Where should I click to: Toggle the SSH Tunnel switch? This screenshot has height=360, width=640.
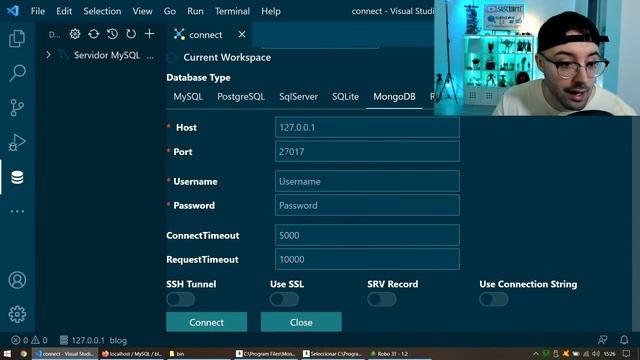[x=180, y=299]
